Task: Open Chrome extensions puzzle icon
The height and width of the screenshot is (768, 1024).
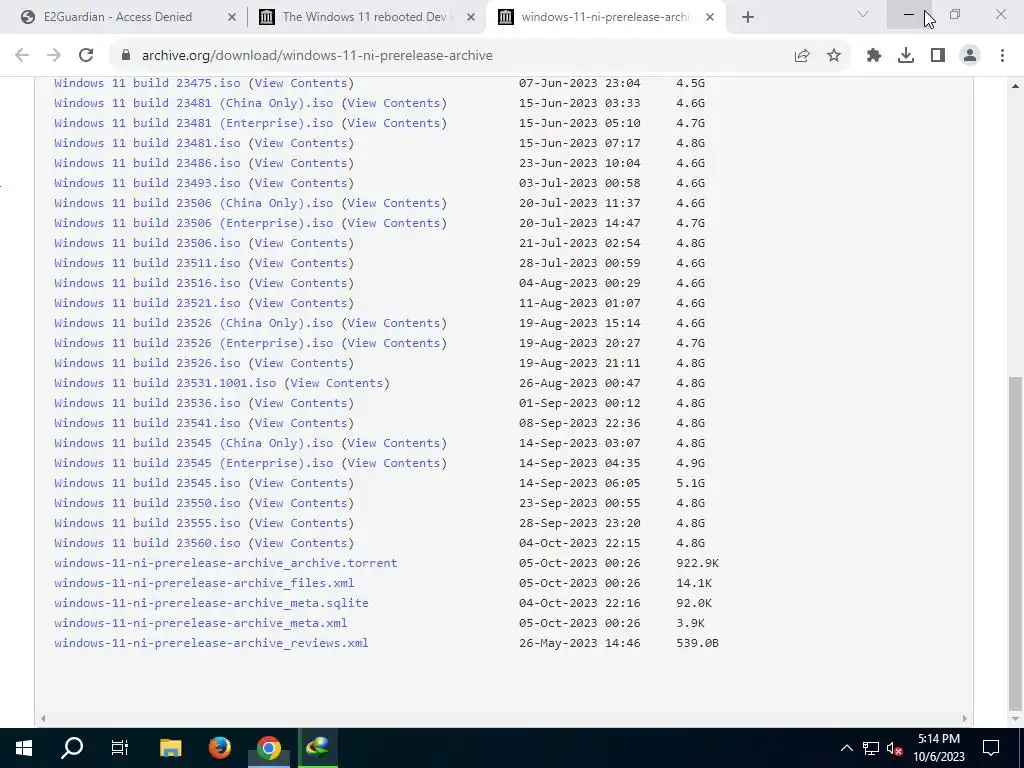Action: click(874, 56)
